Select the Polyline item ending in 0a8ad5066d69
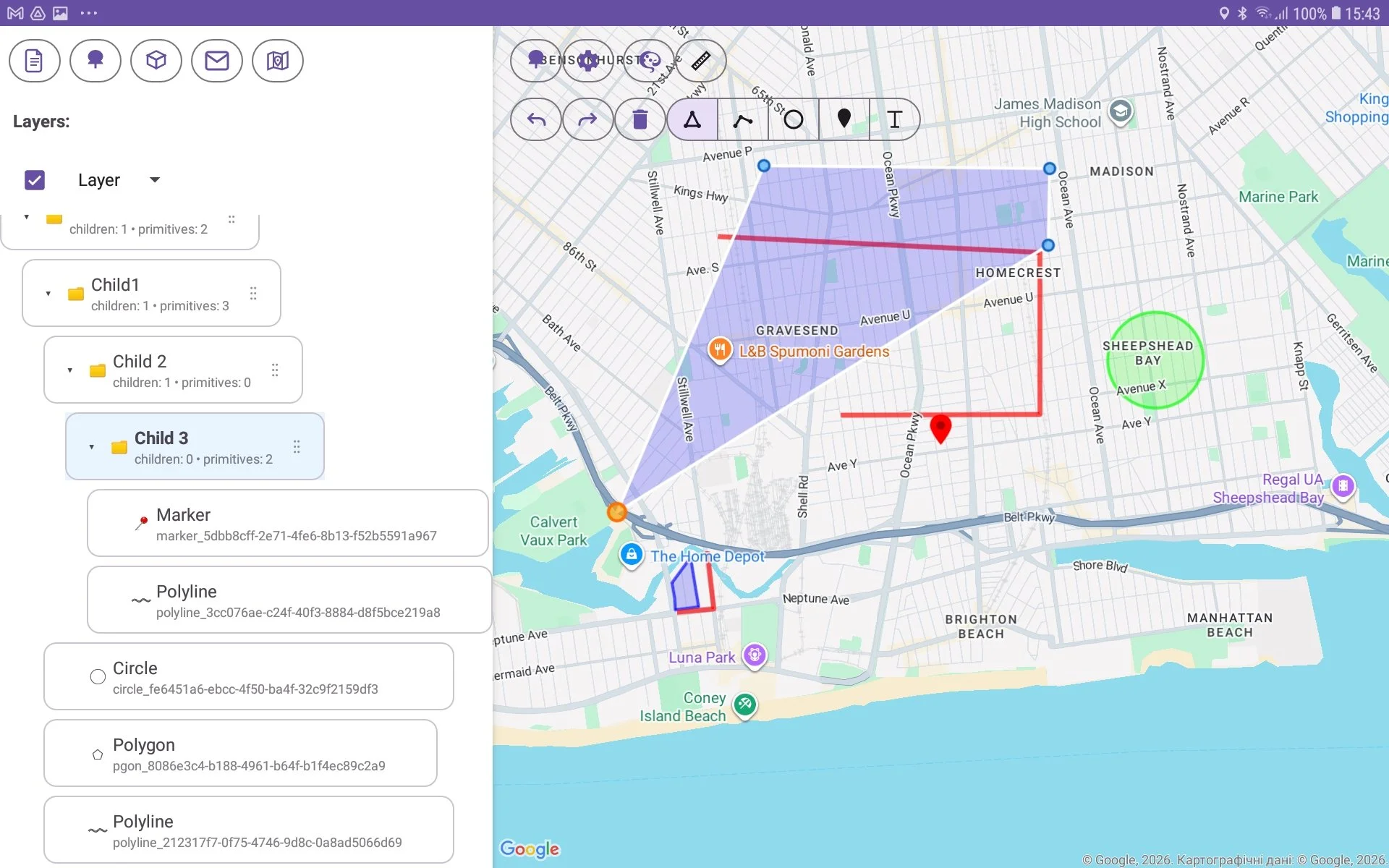Image resolution: width=1389 pixels, height=868 pixels. [249, 830]
